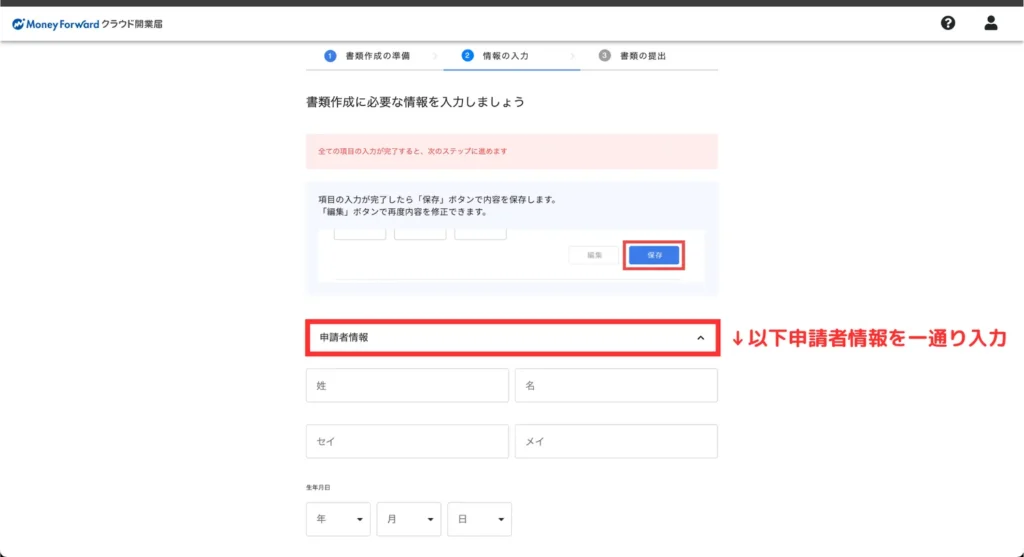The height and width of the screenshot is (557, 1024).
Task: Open help via the question mark icon
Action: pyautogui.click(x=948, y=23)
